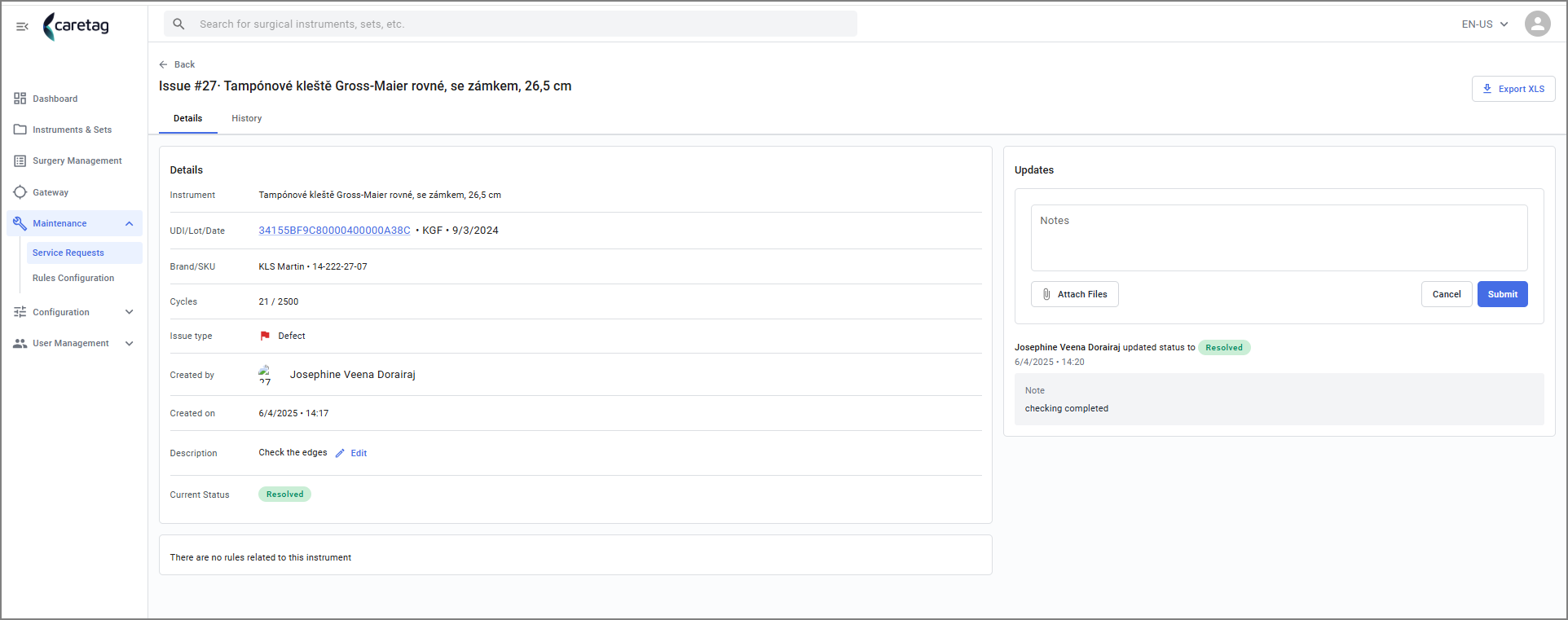Open the Surgery Management list icon
Screen dimensions: 1568x620
[x=20, y=160]
